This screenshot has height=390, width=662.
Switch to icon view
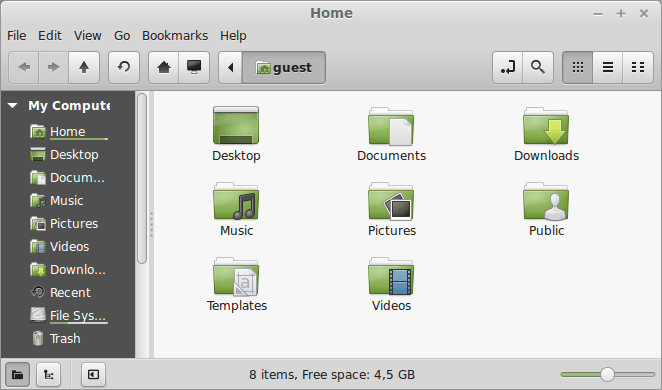(x=578, y=68)
